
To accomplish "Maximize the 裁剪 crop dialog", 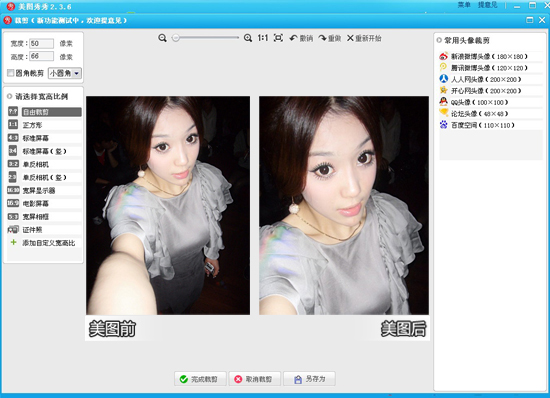I will pos(530,20).
